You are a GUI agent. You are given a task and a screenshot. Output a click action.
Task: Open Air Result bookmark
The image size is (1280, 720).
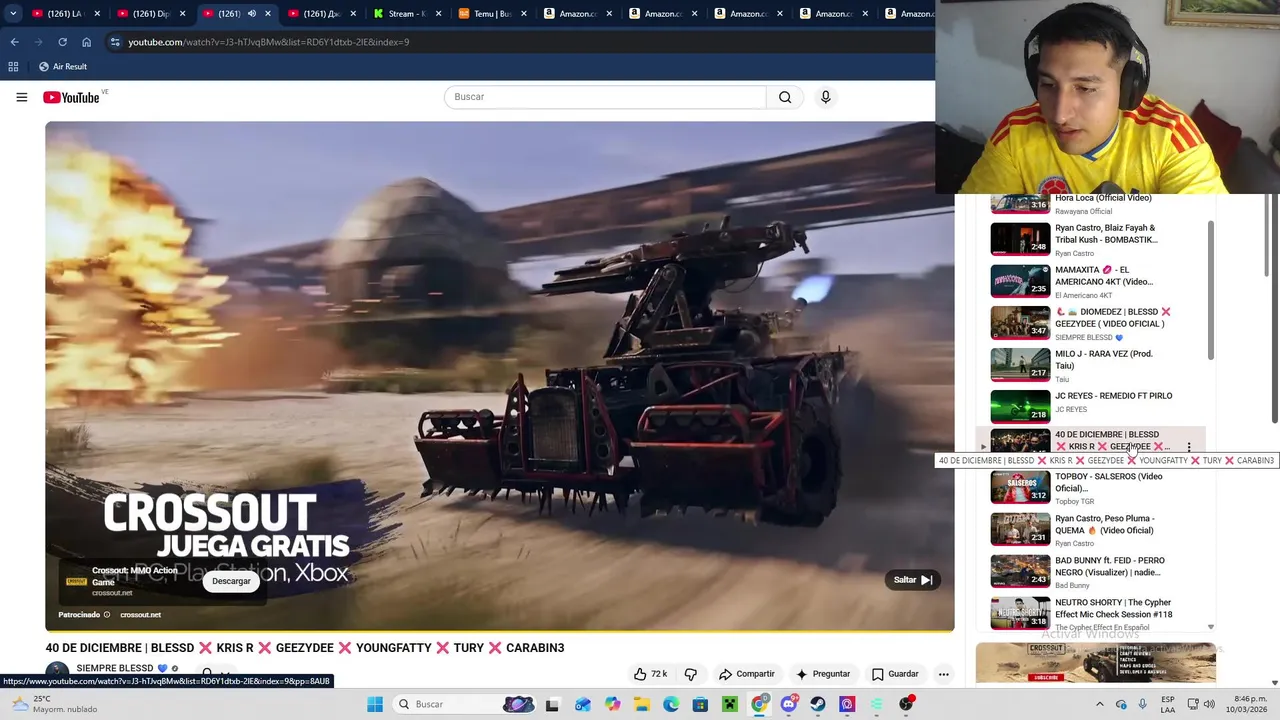click(62, 66)
